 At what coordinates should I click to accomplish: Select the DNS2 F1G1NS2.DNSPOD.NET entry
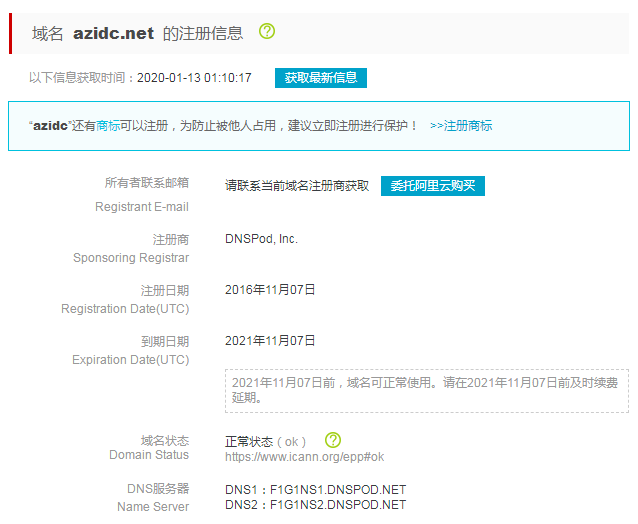coord(316,505)
